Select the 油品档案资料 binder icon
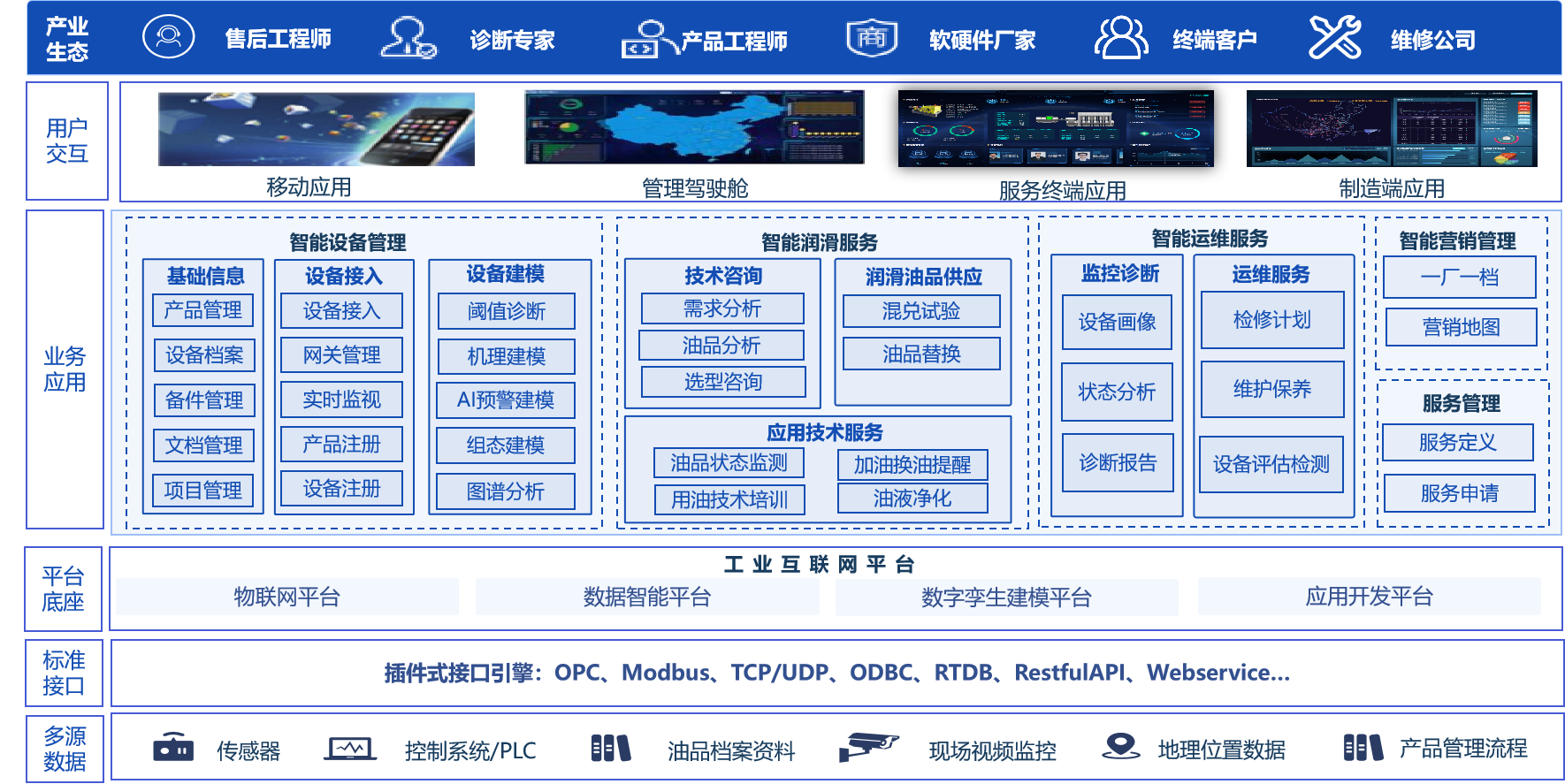The height and width of the screenshot is (784, 1565). [x=610, y=749]
